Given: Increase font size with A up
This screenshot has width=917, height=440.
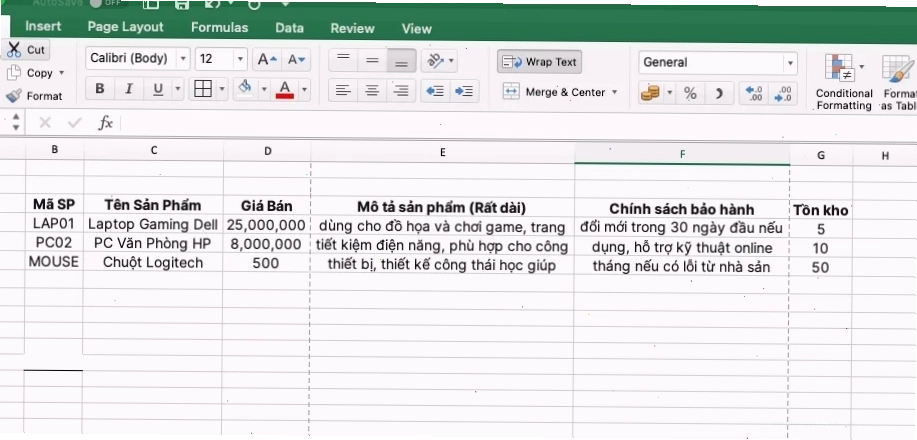Looking at the screenshot, I should 267,59.
